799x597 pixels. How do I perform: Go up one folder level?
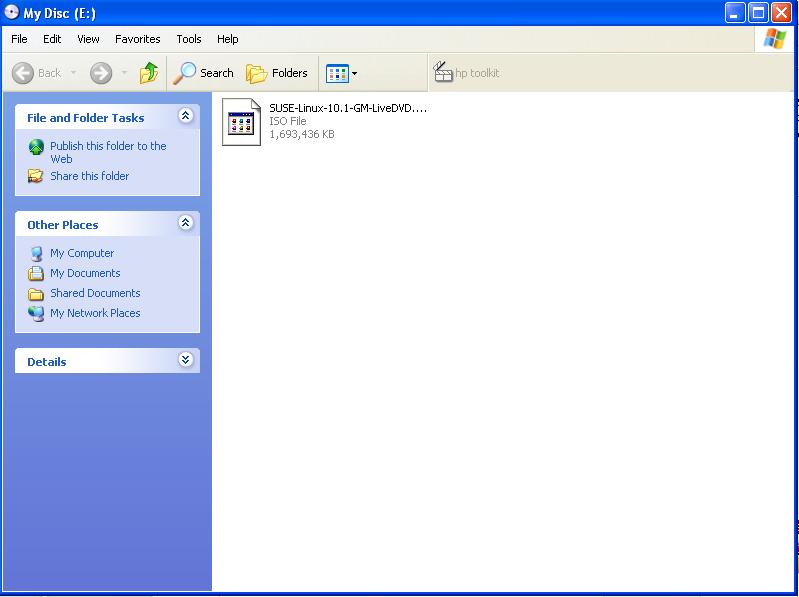point(149,73)
